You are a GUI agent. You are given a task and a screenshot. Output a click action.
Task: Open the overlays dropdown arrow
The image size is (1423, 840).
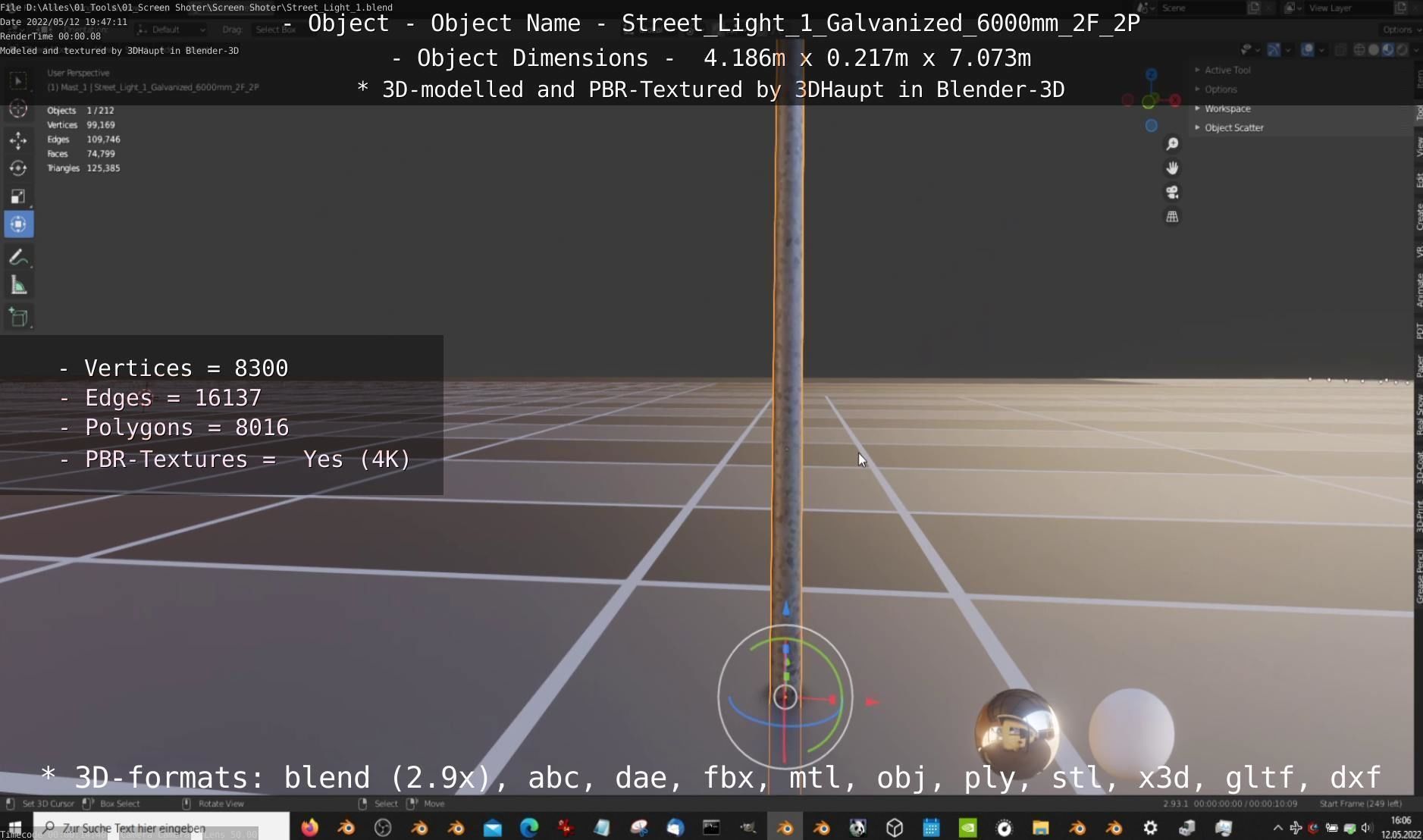pos(1320,50)
